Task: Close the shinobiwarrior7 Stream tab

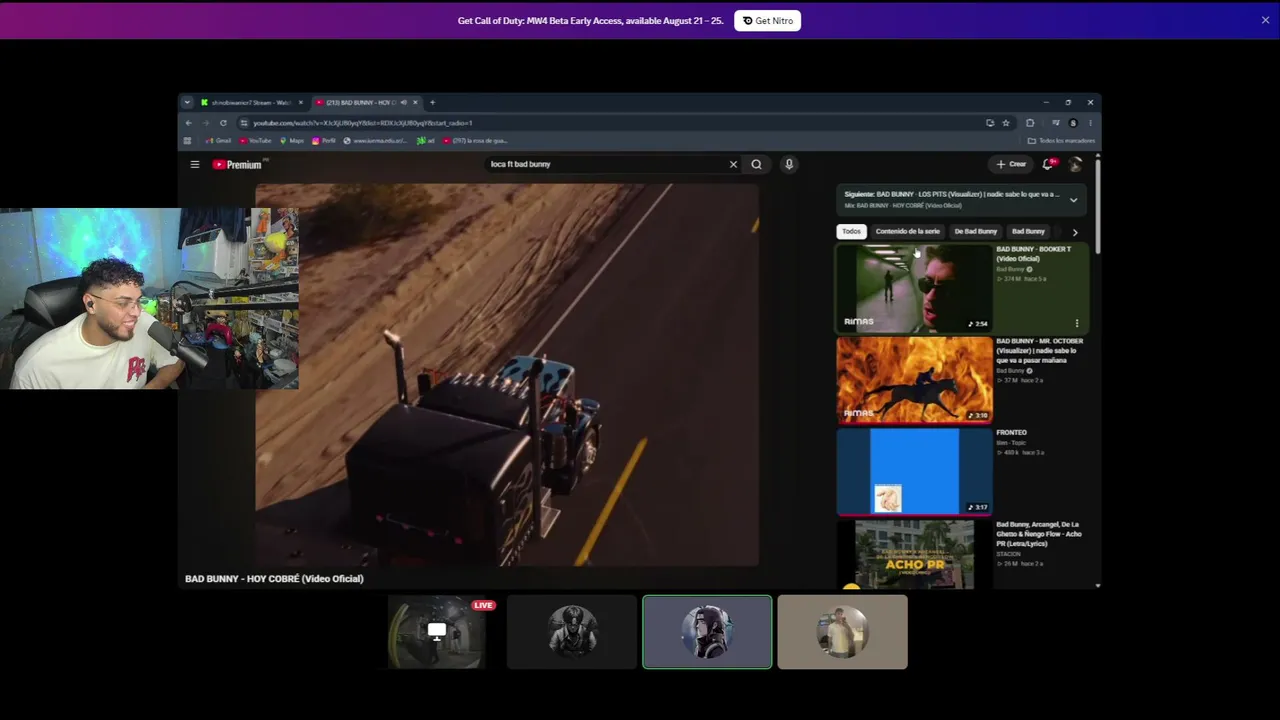Action: click(300, 102)
